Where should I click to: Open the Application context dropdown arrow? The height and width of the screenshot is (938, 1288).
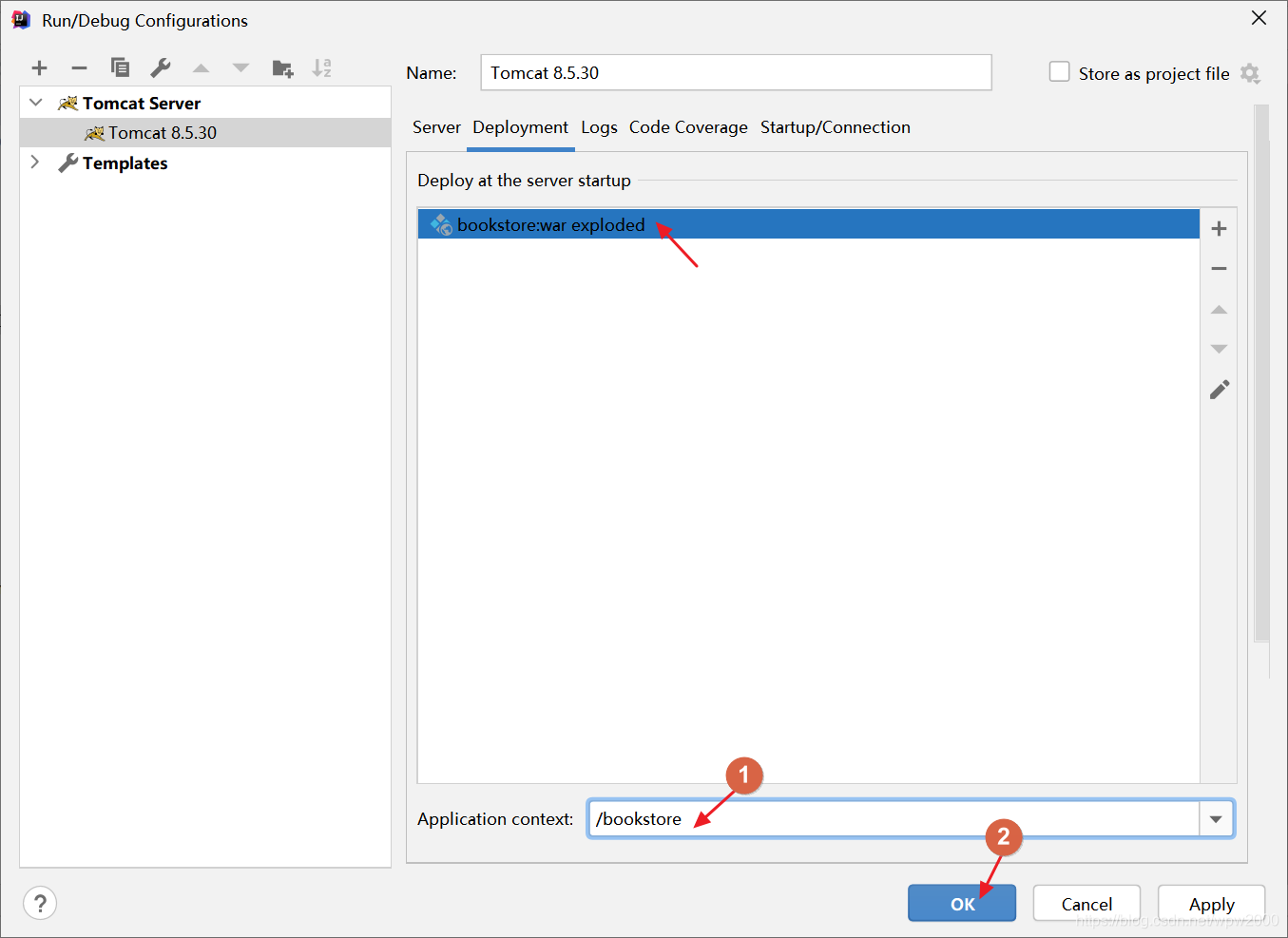pyautogui.click(x=1216, y=819)
